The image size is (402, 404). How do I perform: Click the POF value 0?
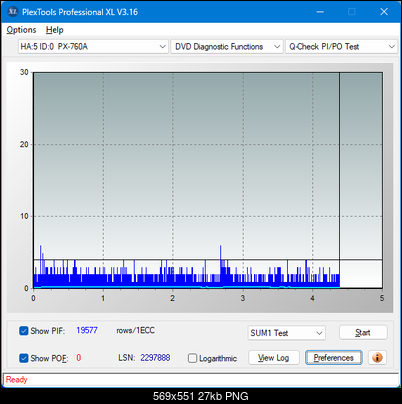coord(79,358)
